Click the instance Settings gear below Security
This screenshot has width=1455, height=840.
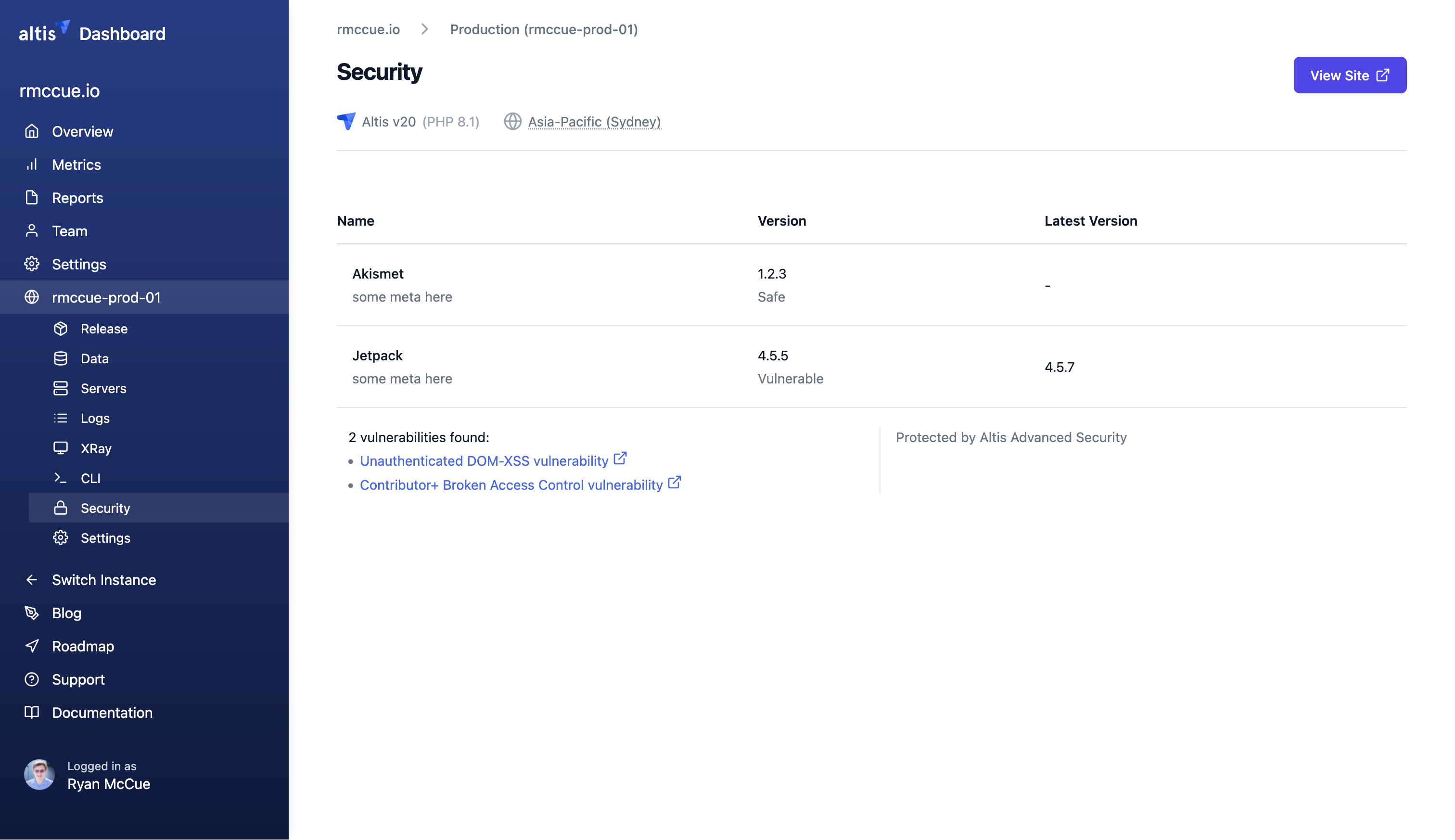(x=61, y=537)
